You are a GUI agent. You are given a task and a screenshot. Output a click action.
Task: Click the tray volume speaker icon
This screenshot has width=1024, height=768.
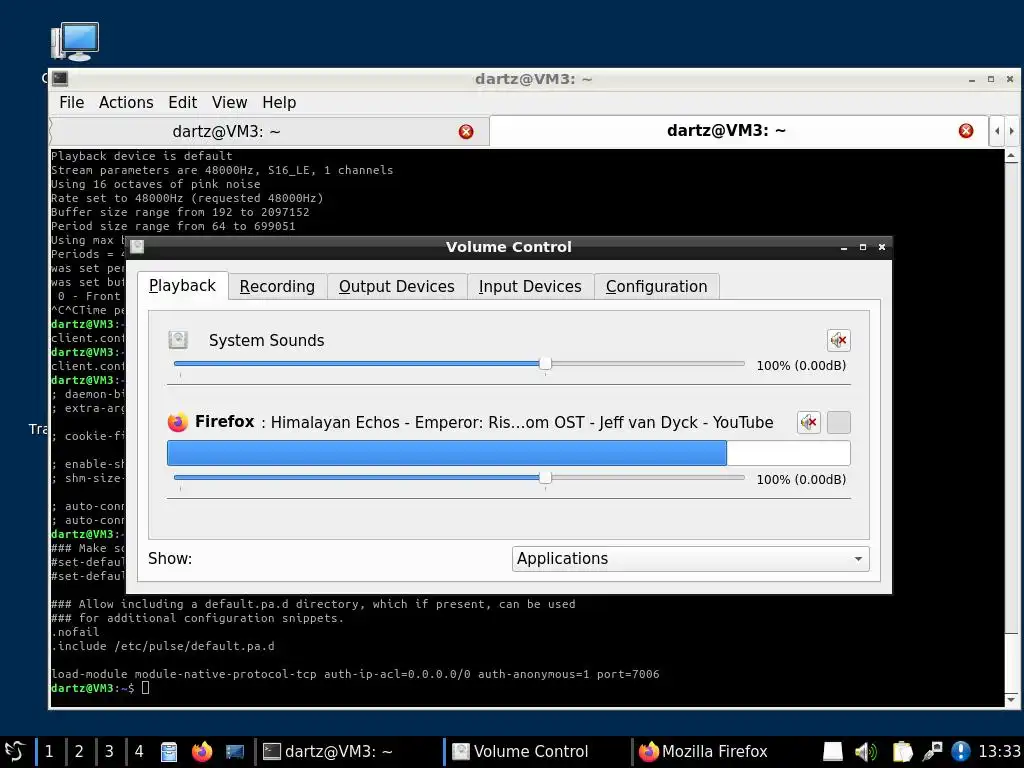tap(866, 752)
